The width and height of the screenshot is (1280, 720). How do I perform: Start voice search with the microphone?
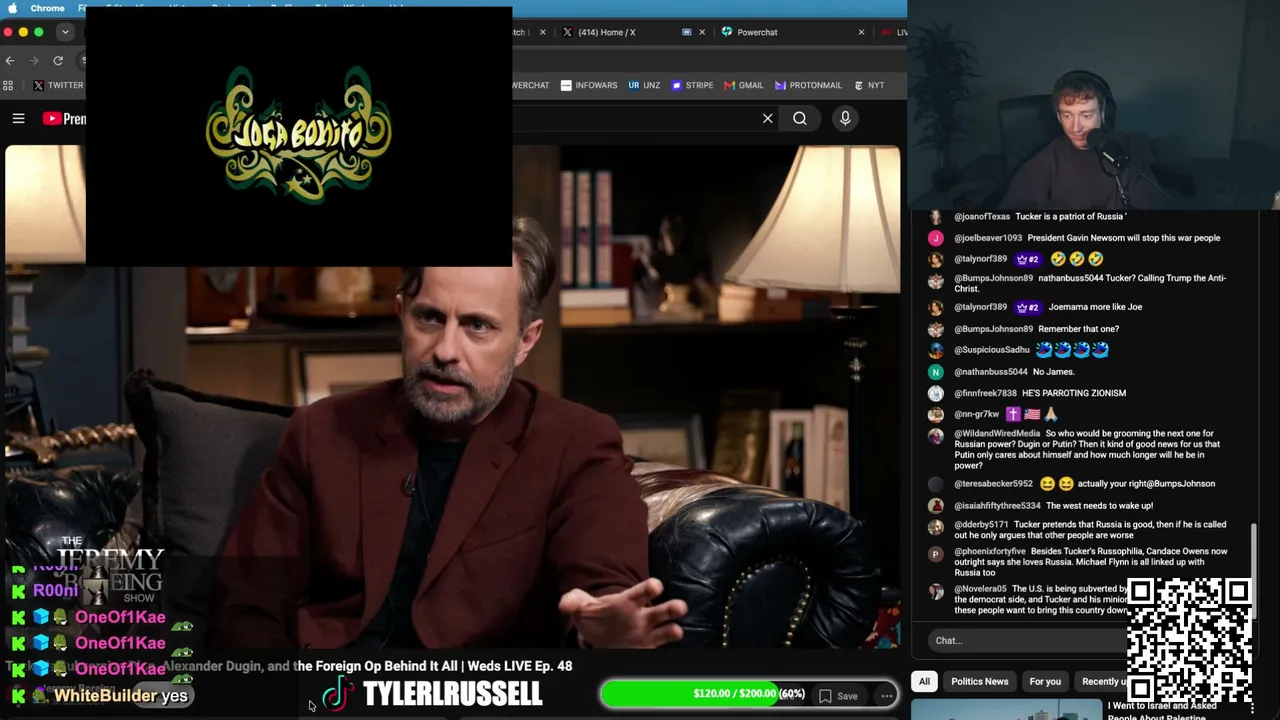(845, 119)
